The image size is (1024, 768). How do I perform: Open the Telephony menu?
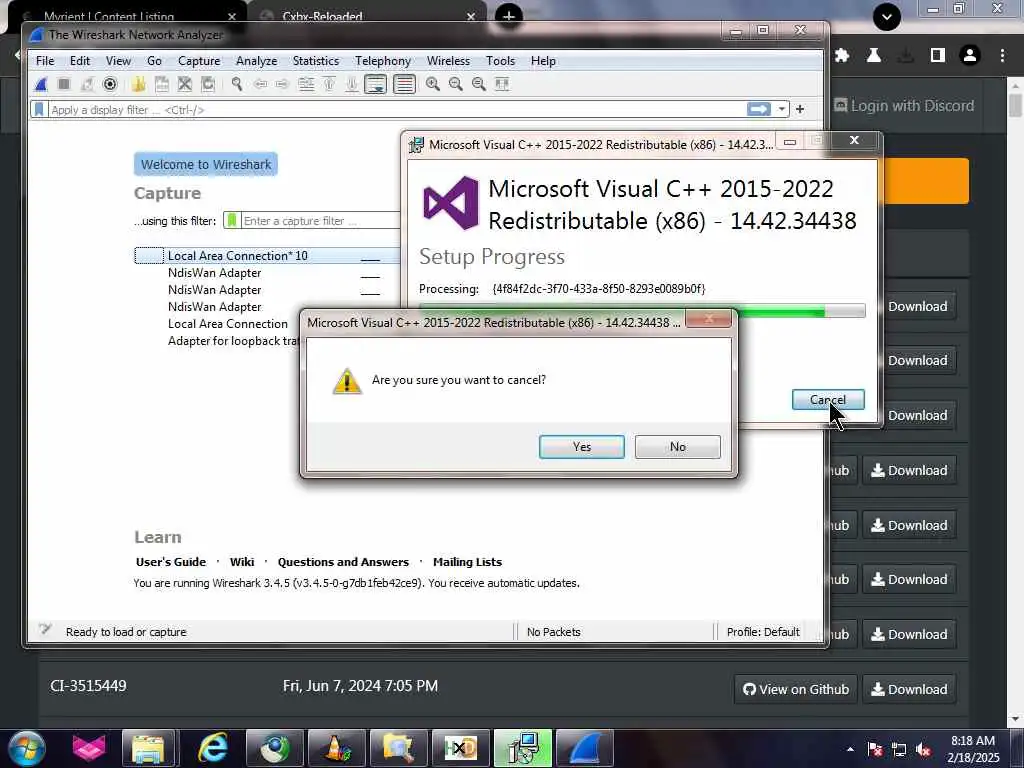pos(383,61)
